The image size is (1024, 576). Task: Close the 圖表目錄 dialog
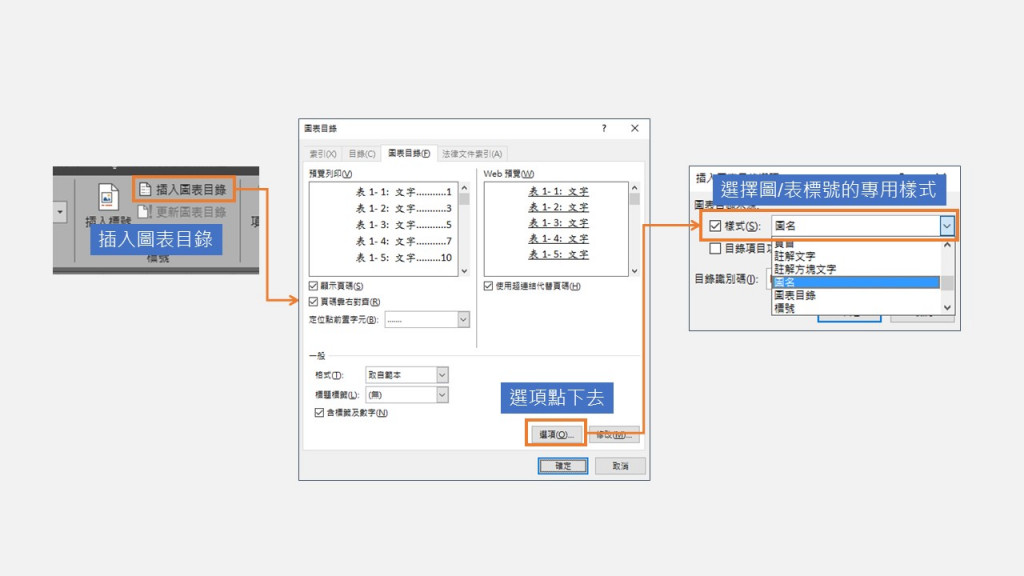(635, 128)
